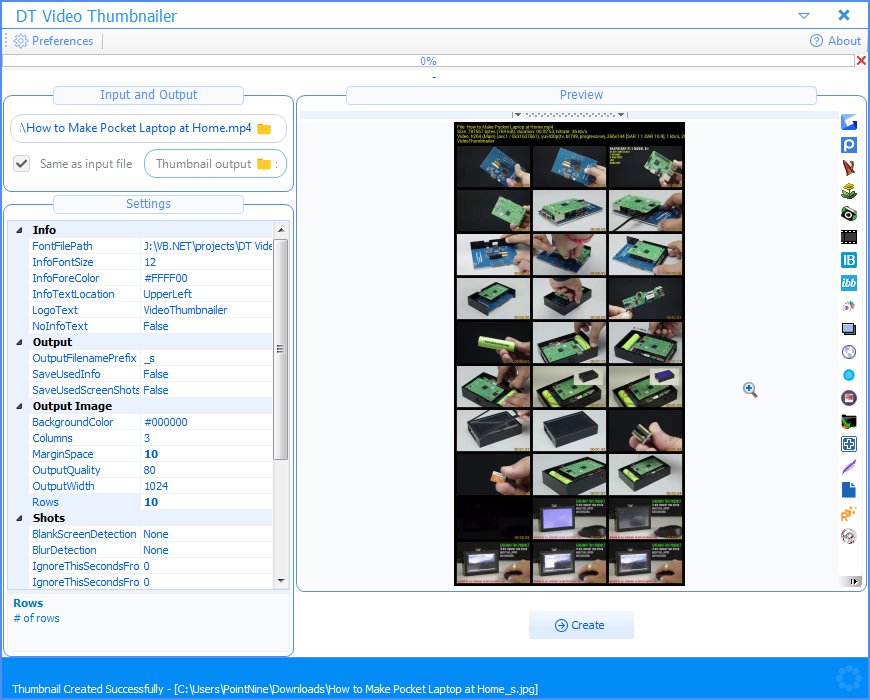Click the Create button
Viewport: 870px width, 700px height.
pyautogui.click(x=581, y=625)
